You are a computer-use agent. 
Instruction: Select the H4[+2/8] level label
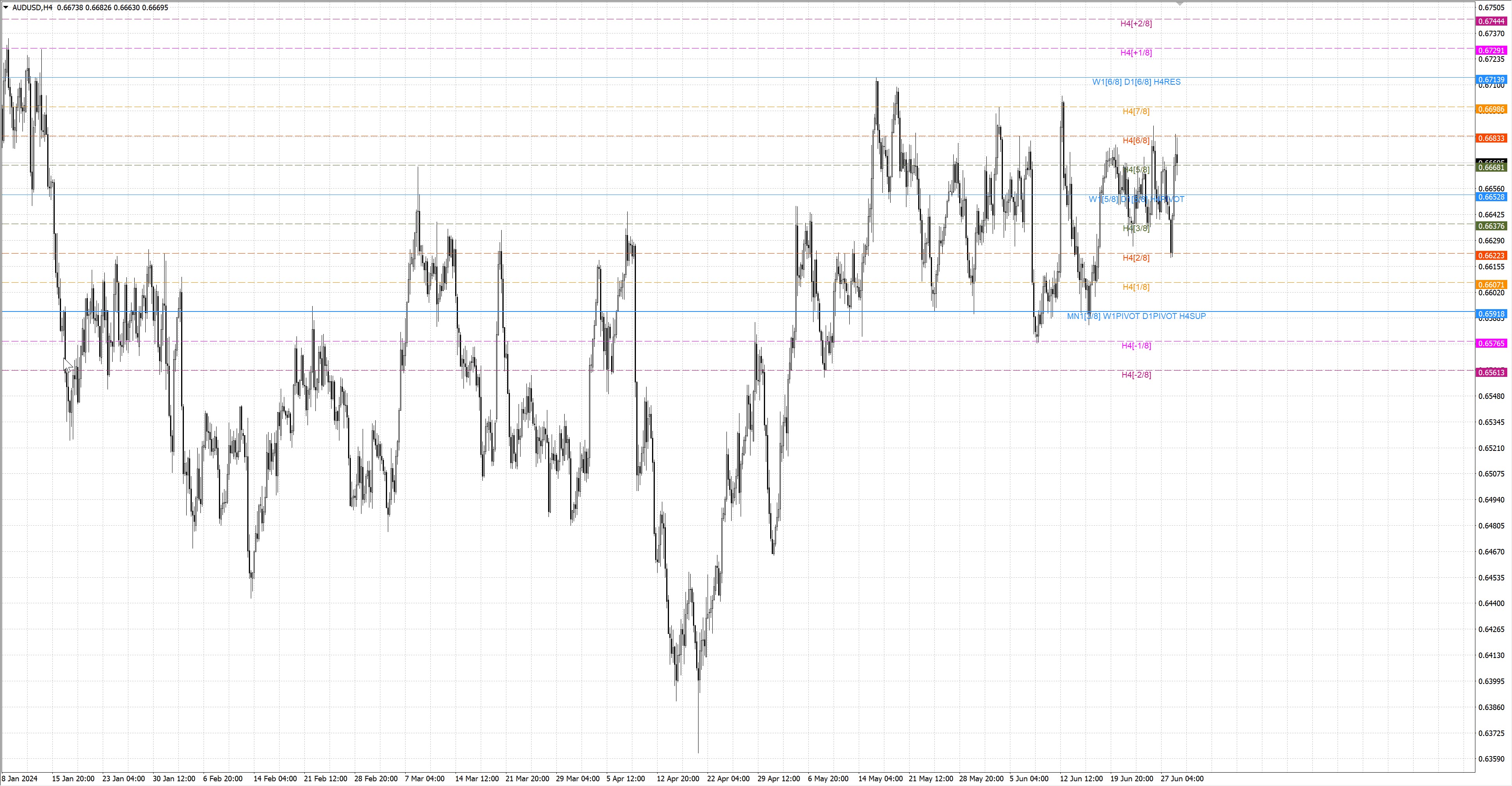(x=1136, y=24)
